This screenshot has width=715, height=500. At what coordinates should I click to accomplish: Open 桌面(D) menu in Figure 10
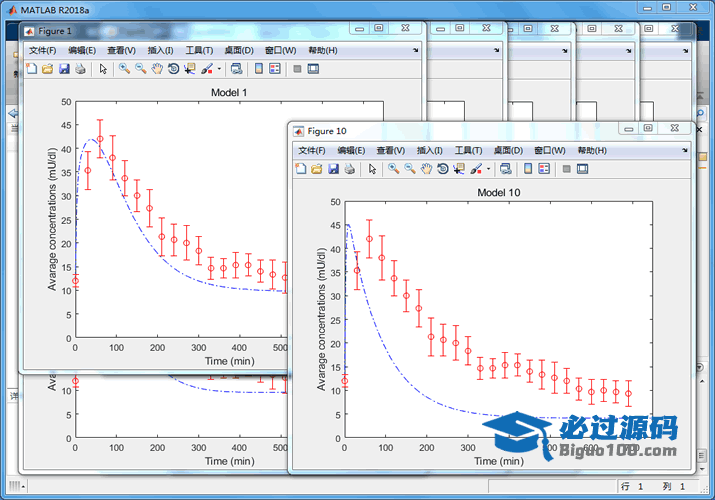coord(508,151)
